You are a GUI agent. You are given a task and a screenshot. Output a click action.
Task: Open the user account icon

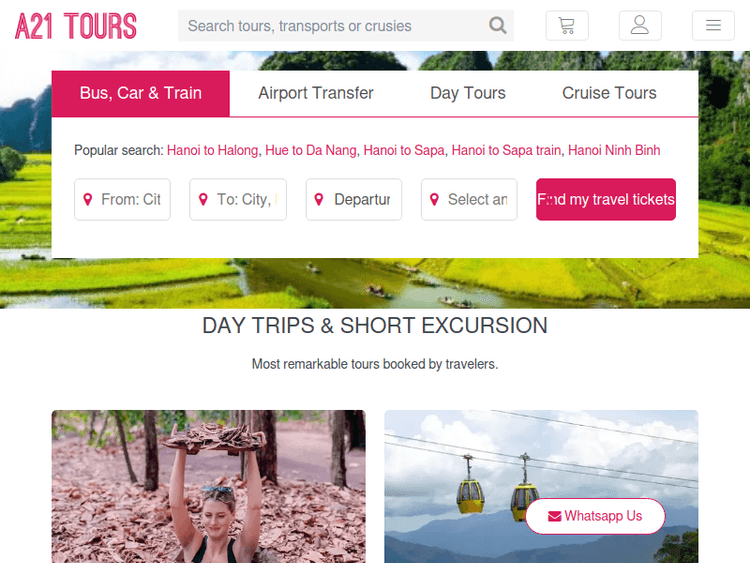click(640, 25)
